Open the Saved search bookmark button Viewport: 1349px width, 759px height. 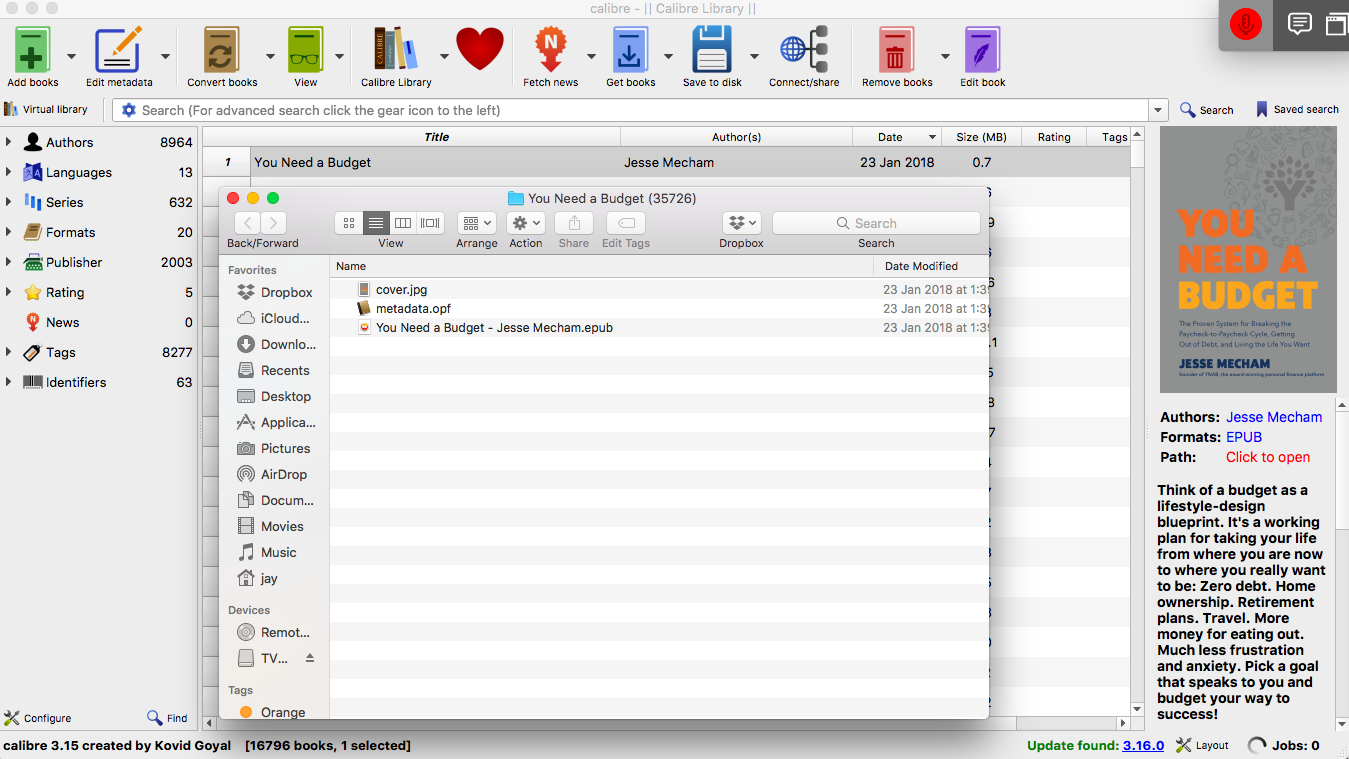coord(1297,109)
